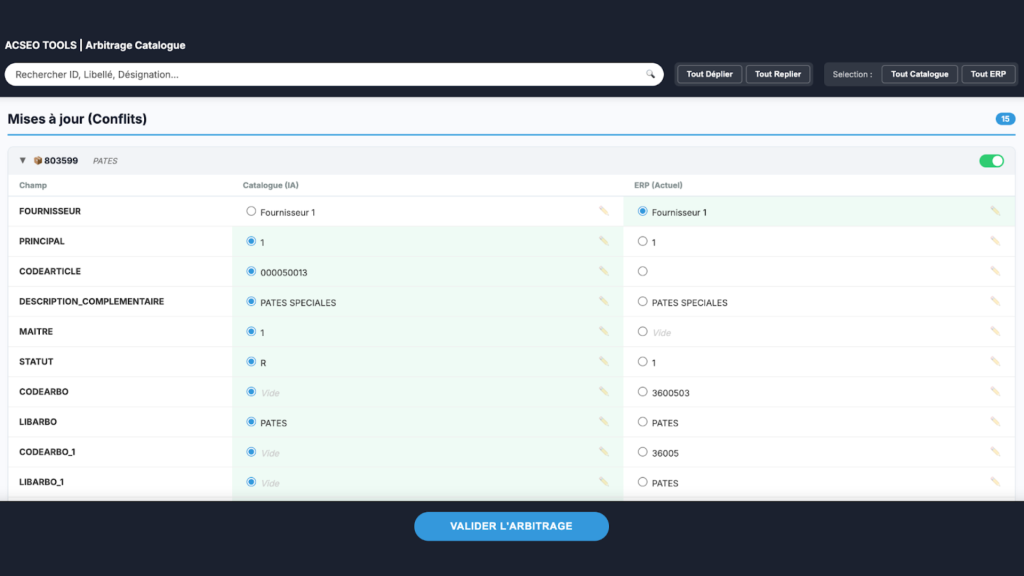Select Tout Catalogue option
1024x576 pixels.
[919, 74]
